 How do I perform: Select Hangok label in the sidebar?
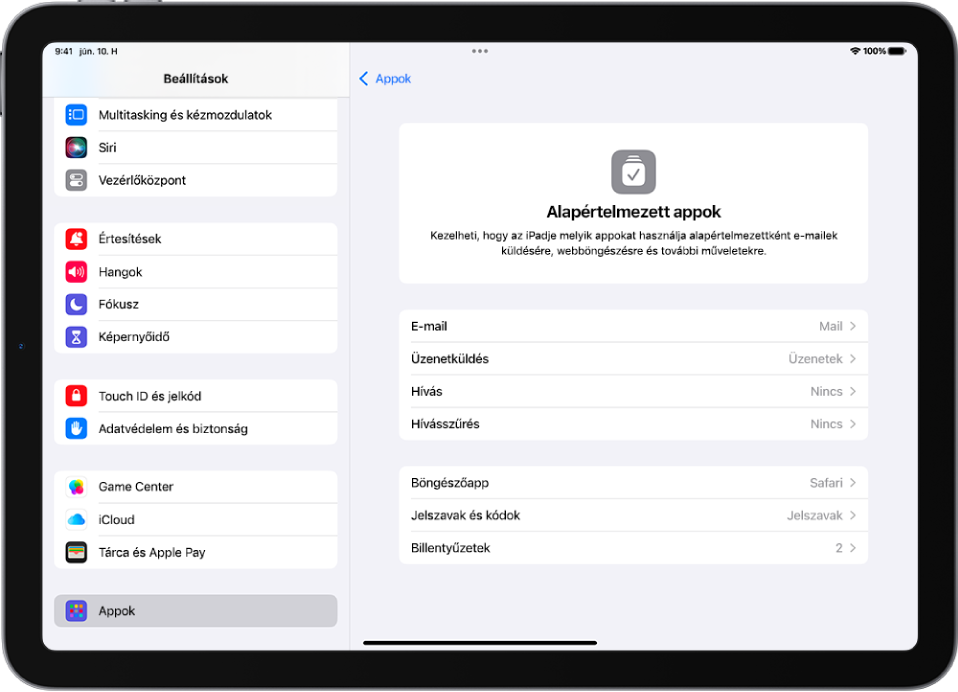pyautogui.click(x=120, y=272)
